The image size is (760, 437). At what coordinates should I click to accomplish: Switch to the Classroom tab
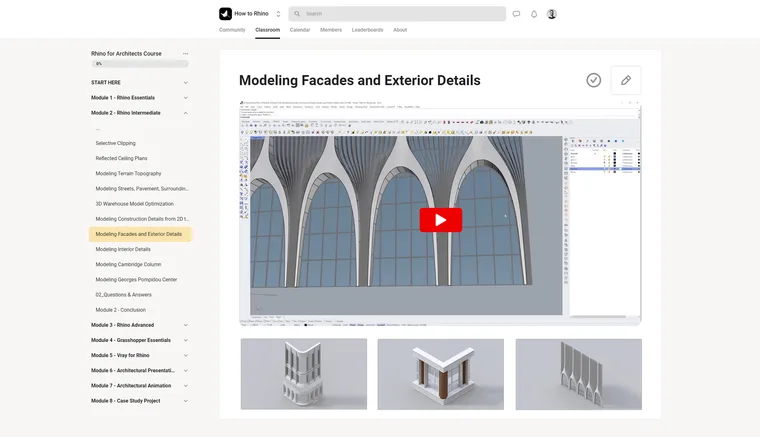[x=268, y=30]
